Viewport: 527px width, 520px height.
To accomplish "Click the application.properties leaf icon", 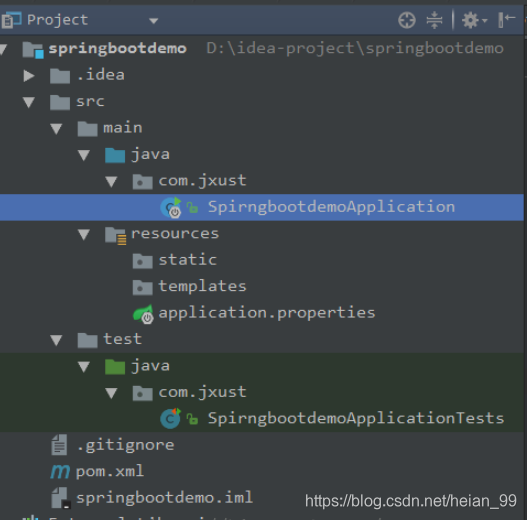I will (144, 314).
